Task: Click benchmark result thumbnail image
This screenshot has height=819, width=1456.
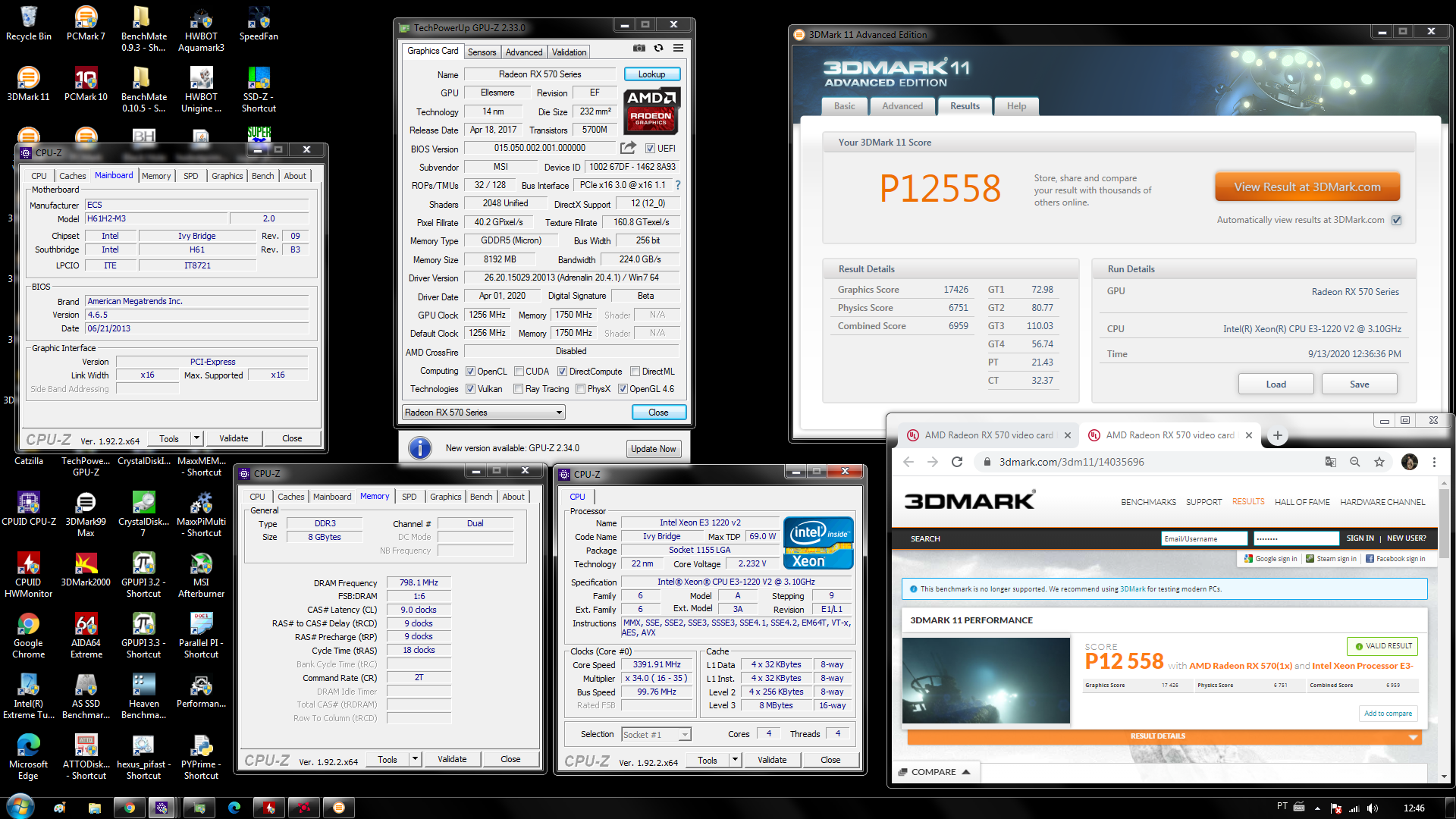Action: [x=986, y=680]
